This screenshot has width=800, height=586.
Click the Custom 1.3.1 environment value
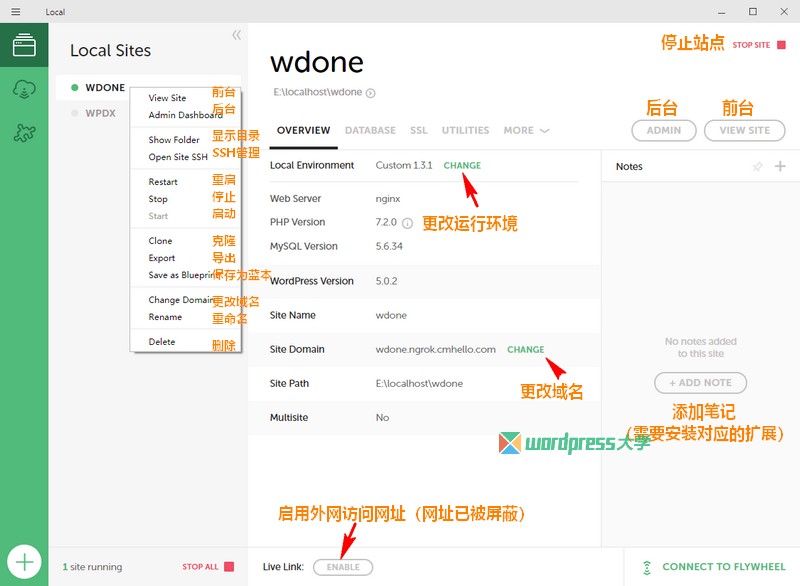point(404,165)
